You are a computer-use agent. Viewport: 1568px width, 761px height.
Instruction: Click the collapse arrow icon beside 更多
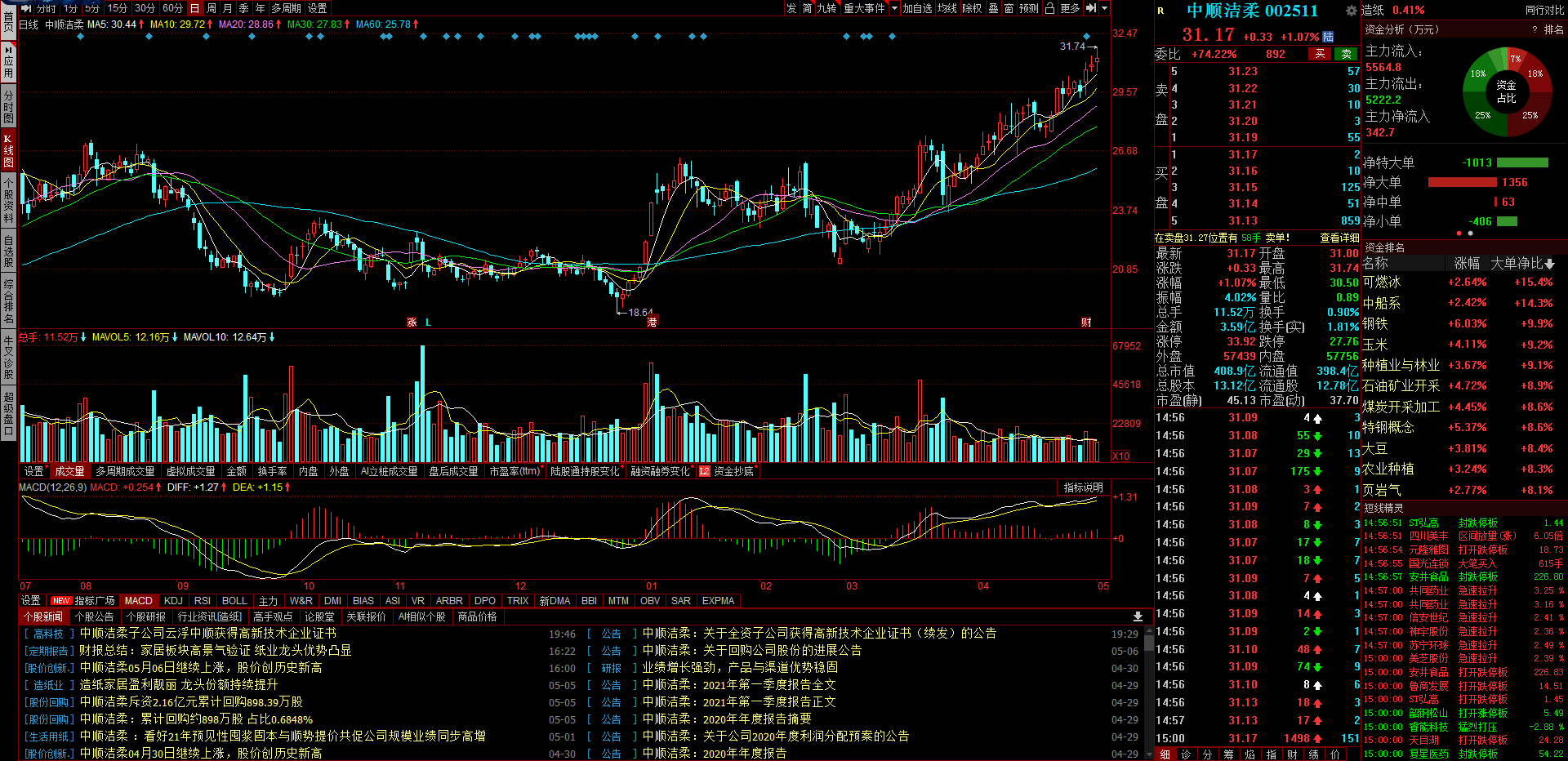(1091, 8)
